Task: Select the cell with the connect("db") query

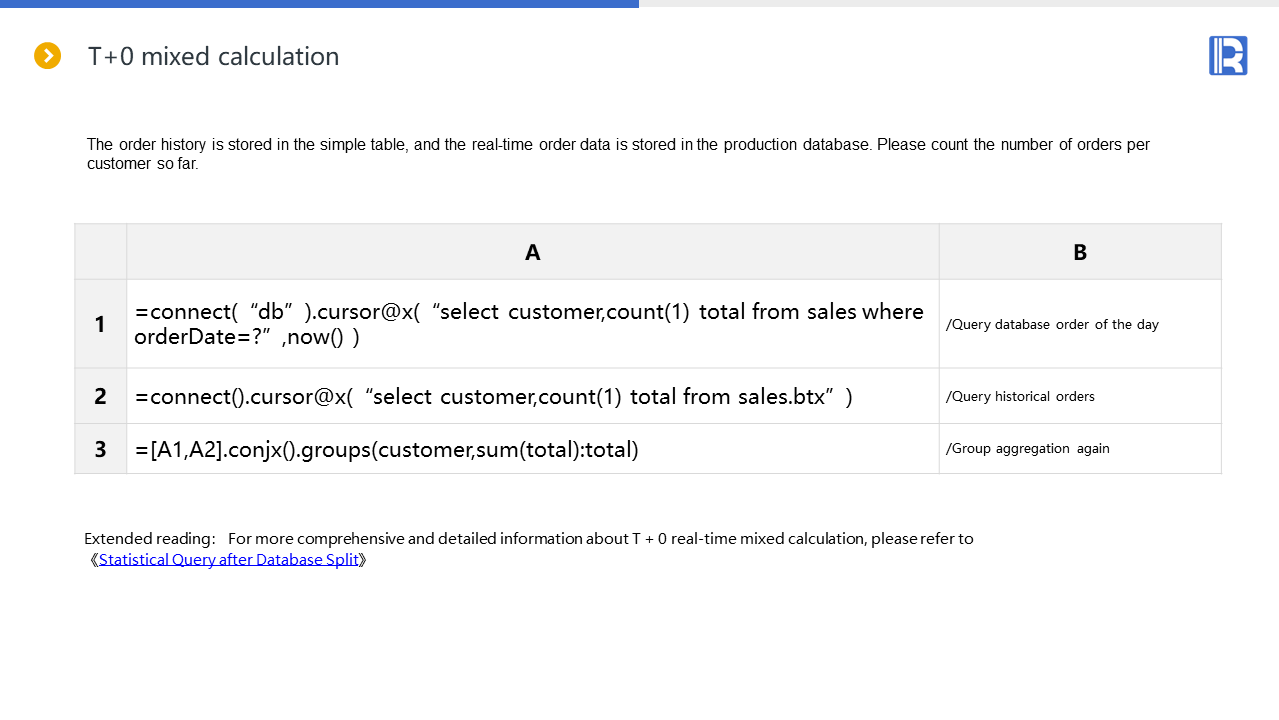Action: pos(530,324)
